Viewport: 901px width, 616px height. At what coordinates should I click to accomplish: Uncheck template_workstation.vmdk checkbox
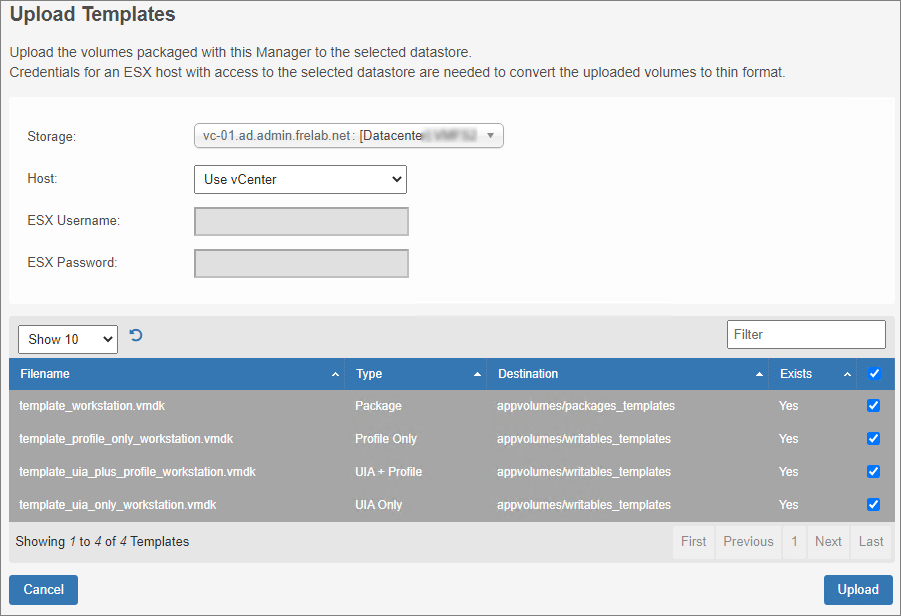pyautogui.click(x=873, y=406)
